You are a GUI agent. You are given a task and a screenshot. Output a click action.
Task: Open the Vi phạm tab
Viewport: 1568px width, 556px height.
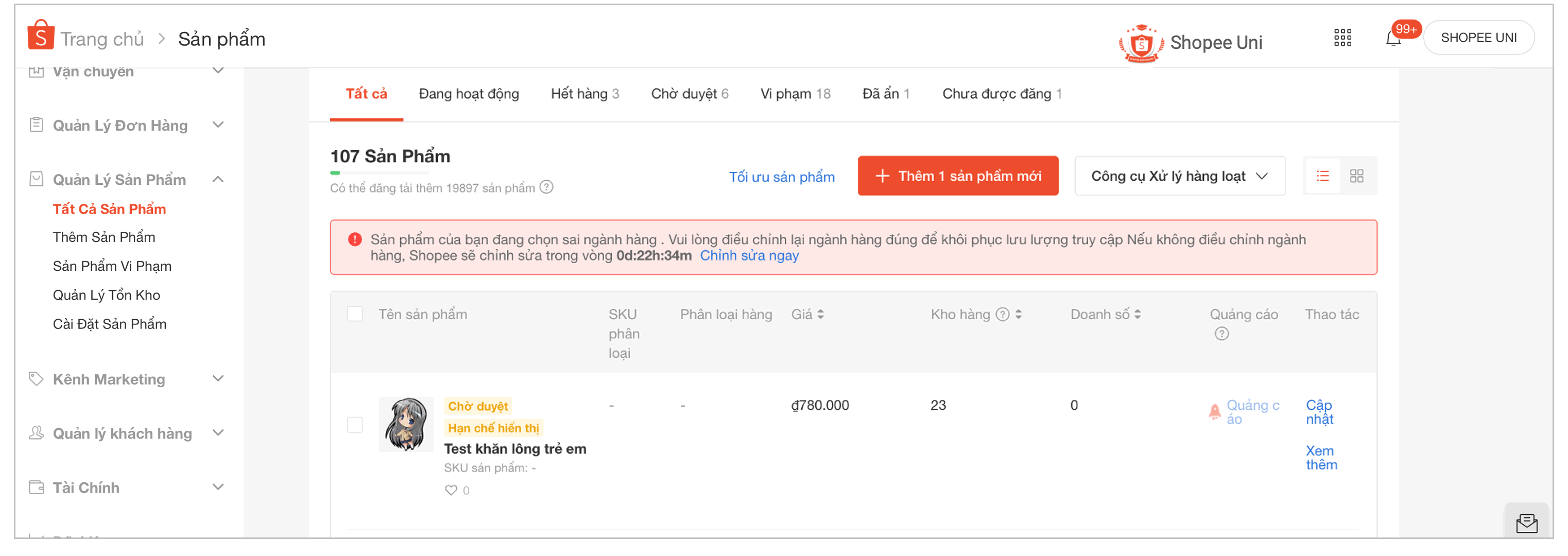point(795,94)
